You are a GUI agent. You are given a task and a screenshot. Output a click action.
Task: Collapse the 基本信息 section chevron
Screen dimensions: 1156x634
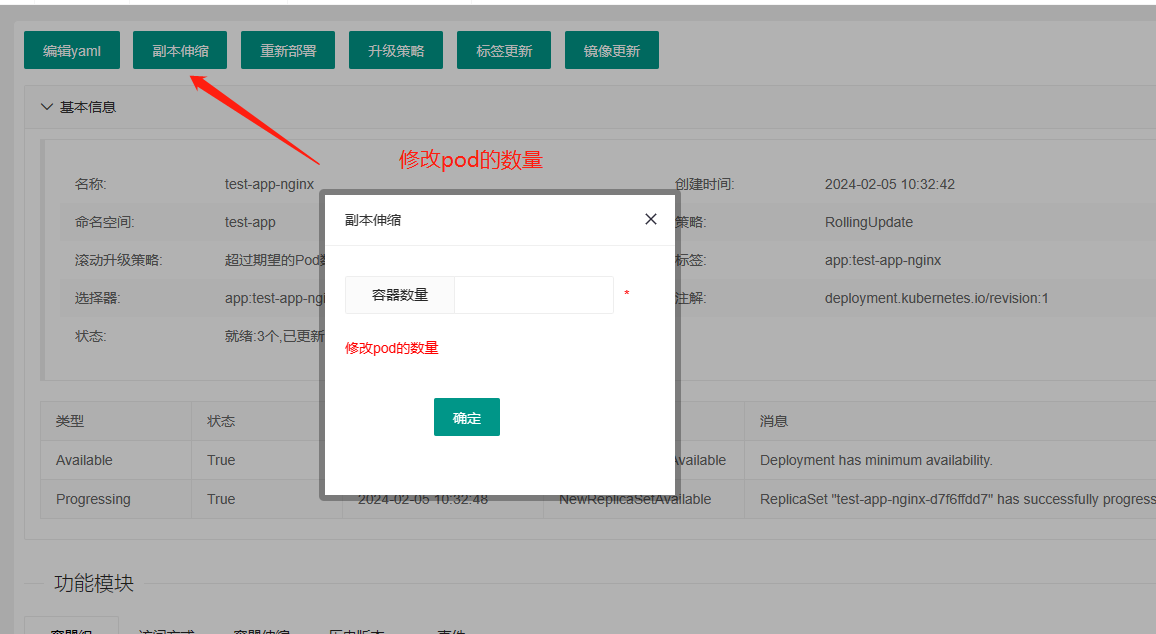click(x=46, y=107)
